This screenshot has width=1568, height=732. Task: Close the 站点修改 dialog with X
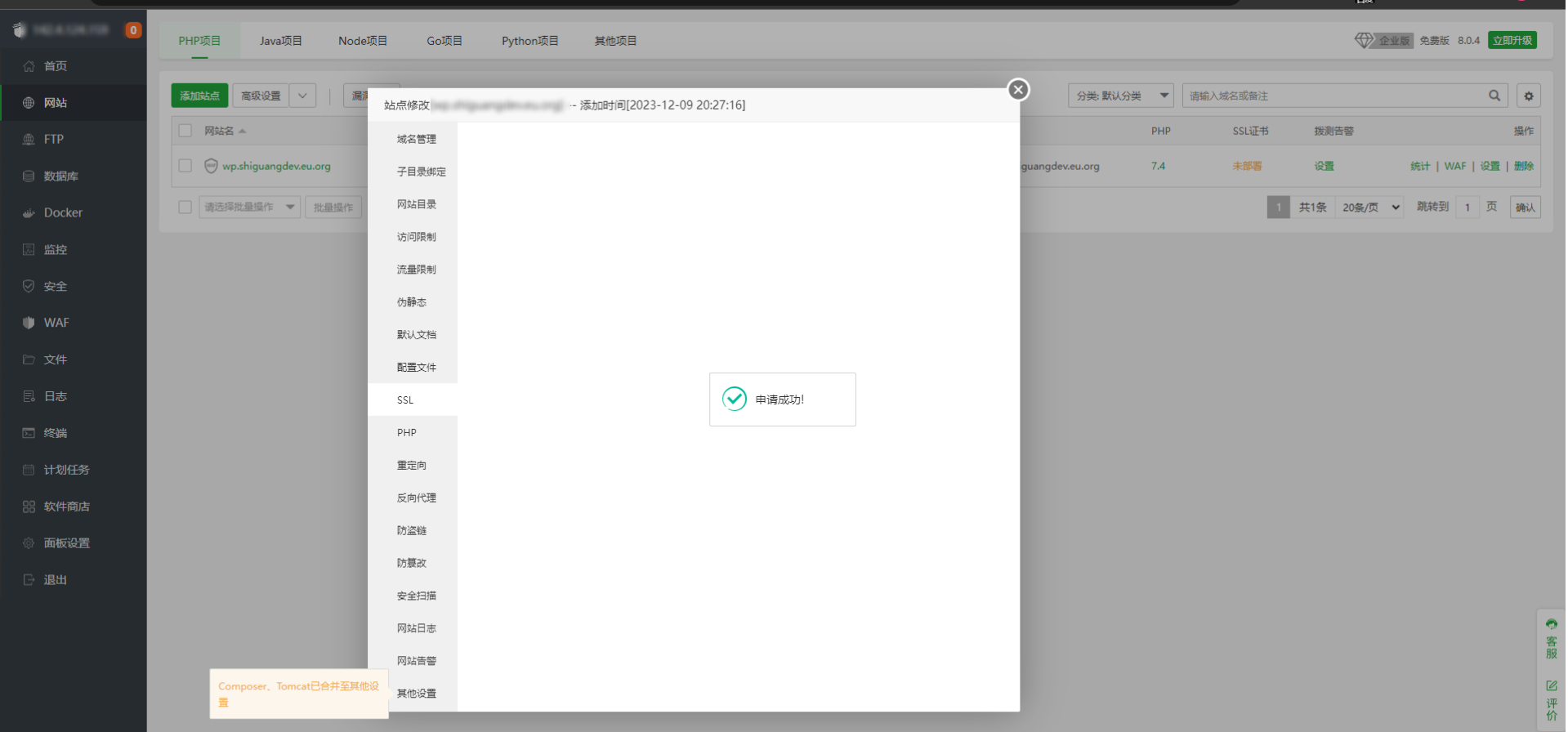pos(1017,90)
